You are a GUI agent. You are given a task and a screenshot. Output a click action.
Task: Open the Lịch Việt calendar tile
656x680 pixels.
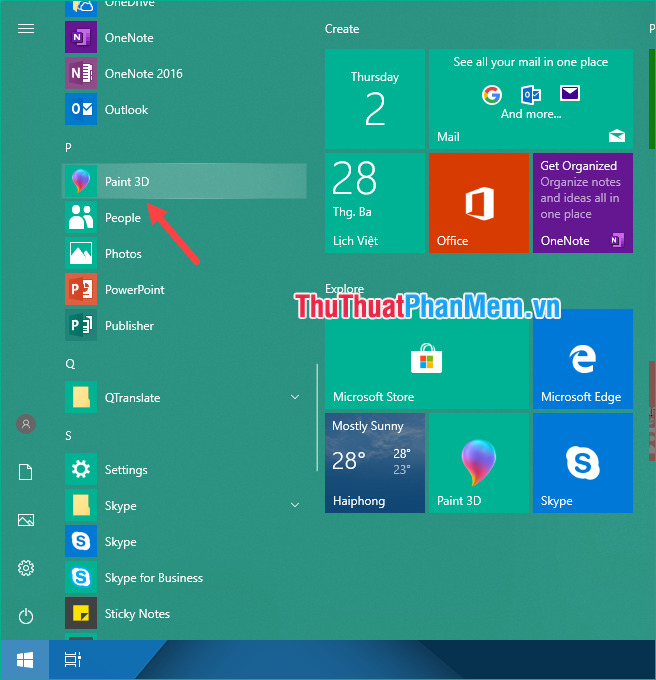coord(375,203)
